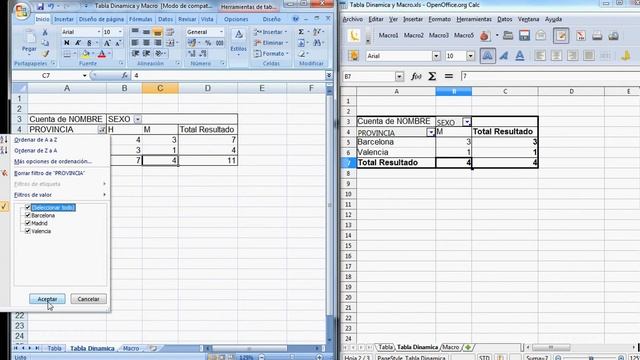Open Excel Name Box dropdown arrow
Screen dimensions: 640x360
pyautogui.click(x=84, y=76)
